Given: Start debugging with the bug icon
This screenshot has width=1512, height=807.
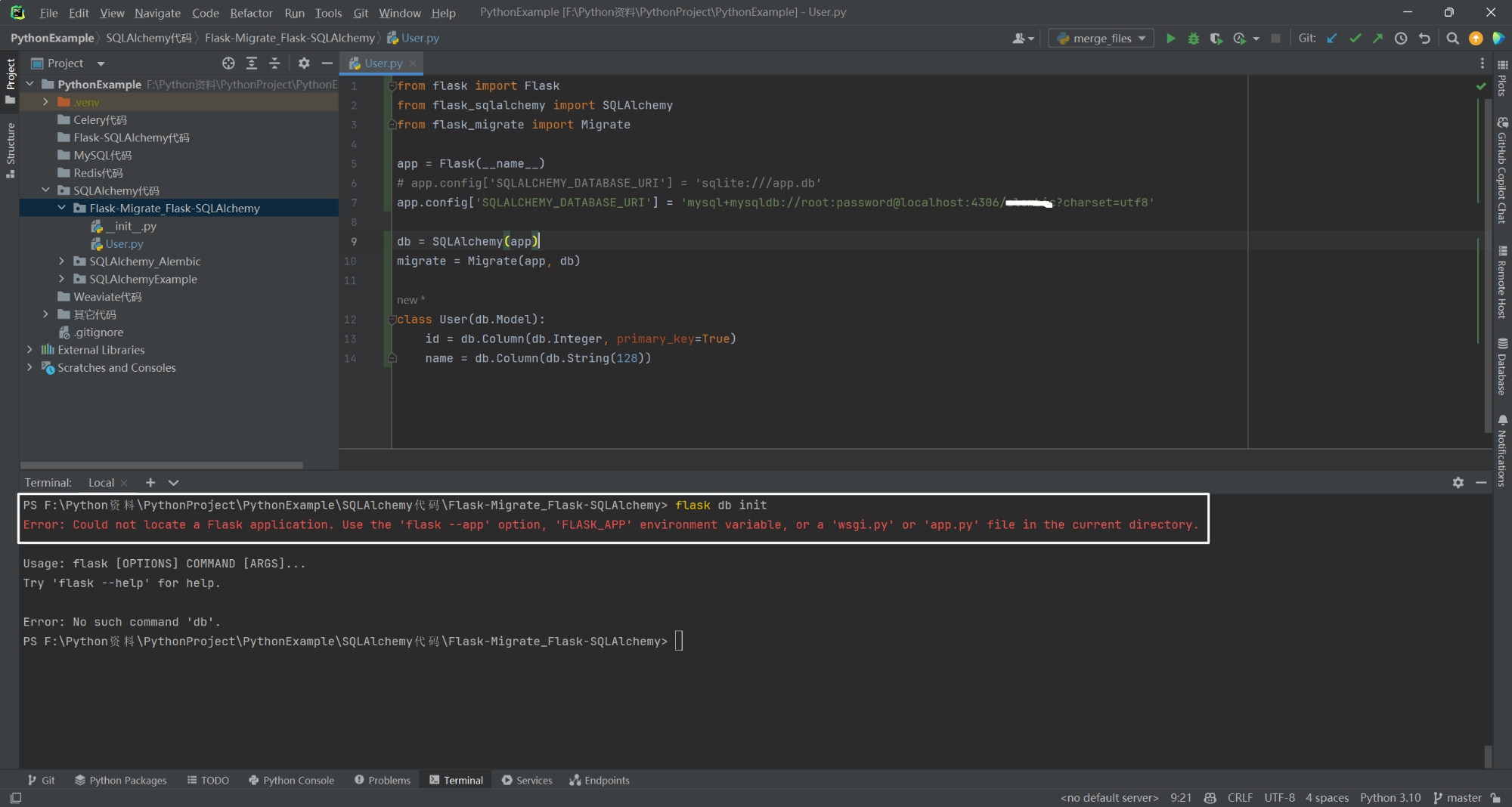Looking at the screenshot, I should (1193, 38).
